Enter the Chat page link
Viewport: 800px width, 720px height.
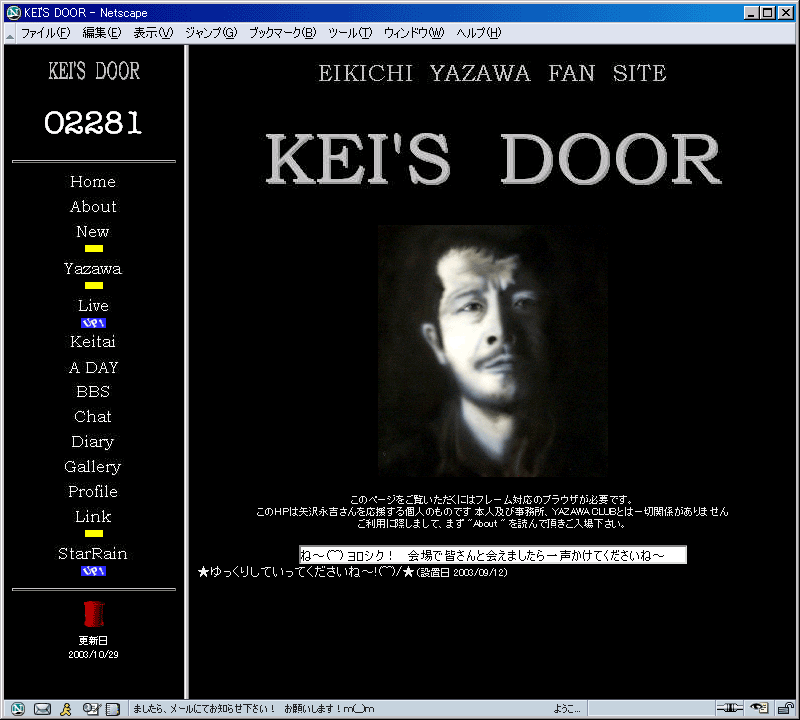93,416
